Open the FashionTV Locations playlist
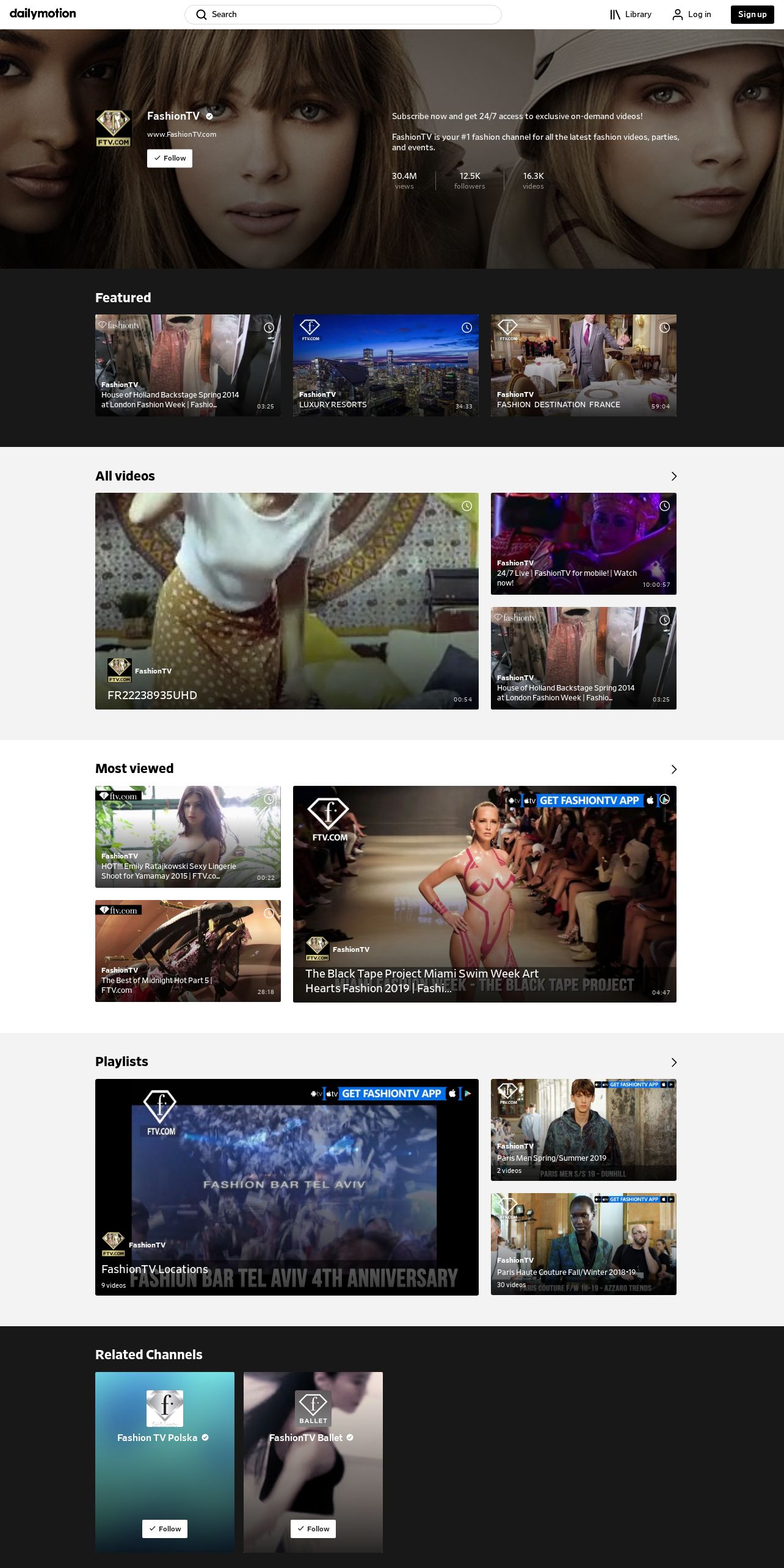 [287, 1187]
